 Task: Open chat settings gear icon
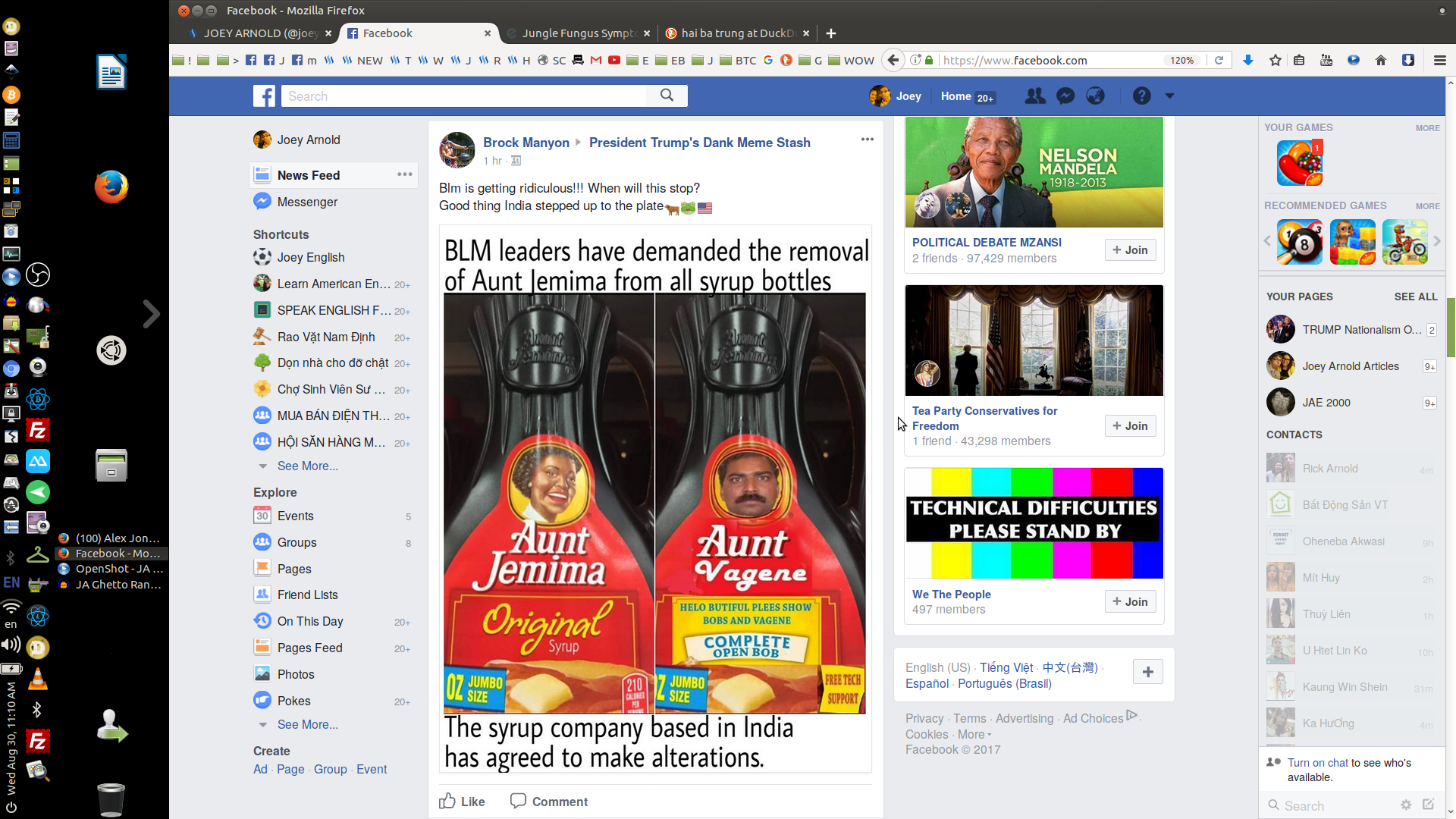coord(1406,805)
